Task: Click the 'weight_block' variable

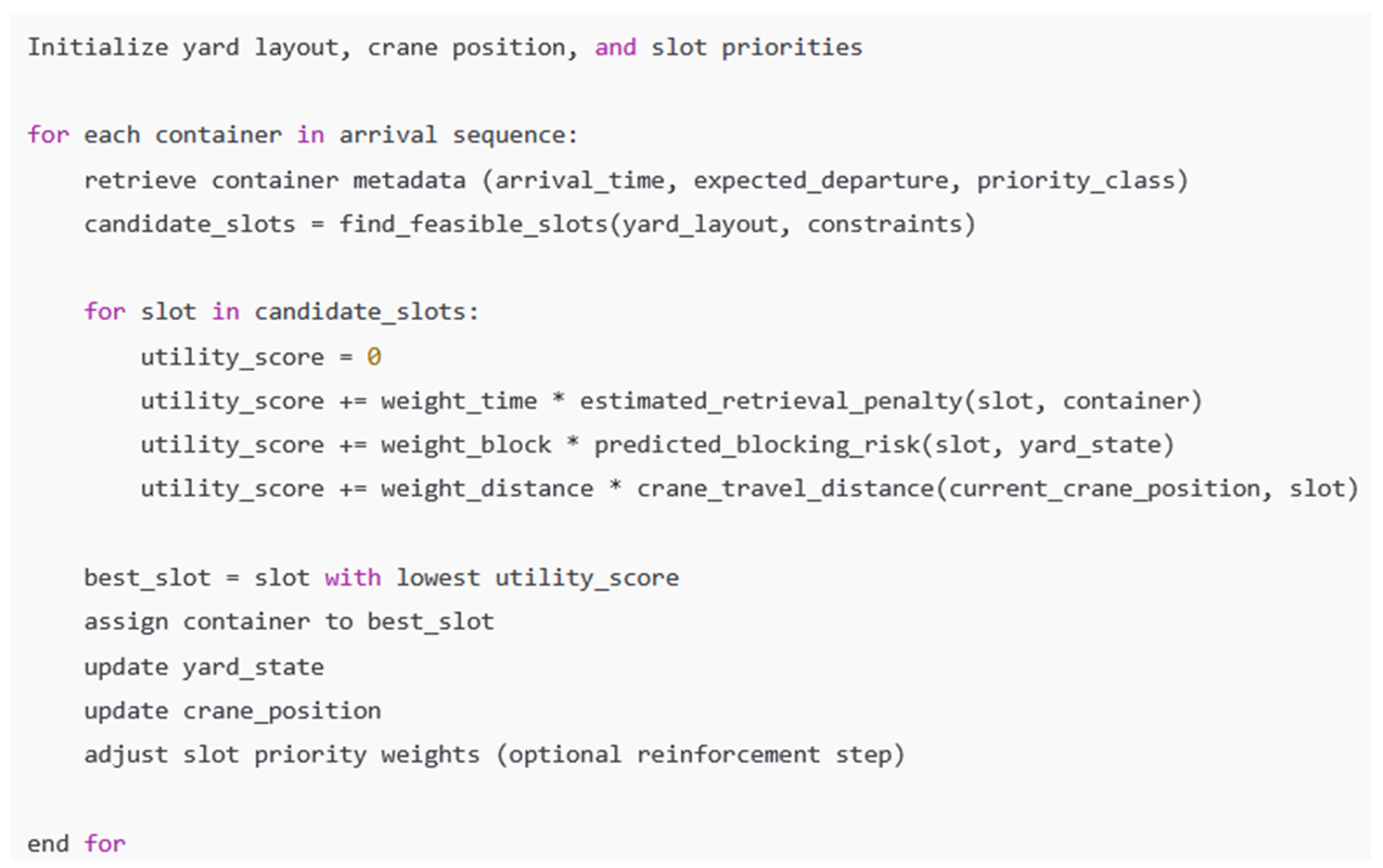Action: [466, 445]
